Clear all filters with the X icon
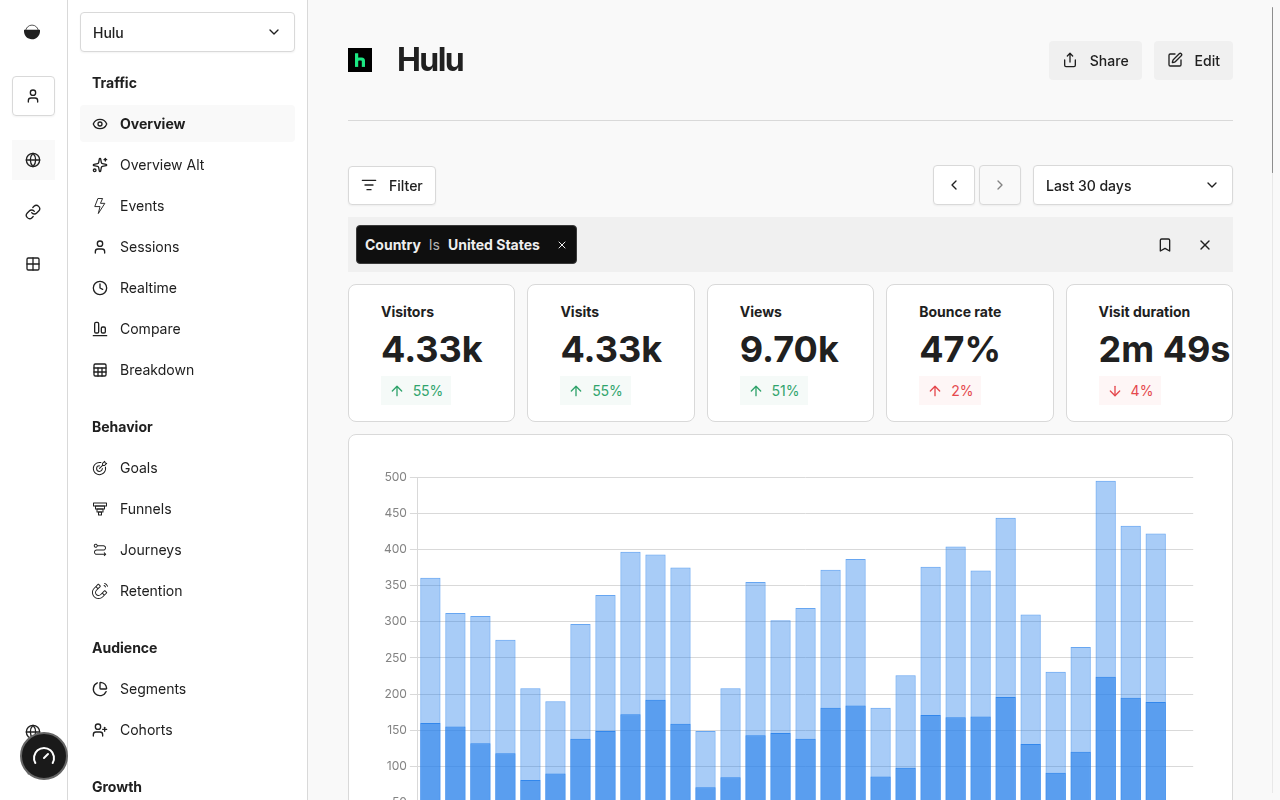The width and height of the screenshot is (1280, 800). [x=1205, y=245]
